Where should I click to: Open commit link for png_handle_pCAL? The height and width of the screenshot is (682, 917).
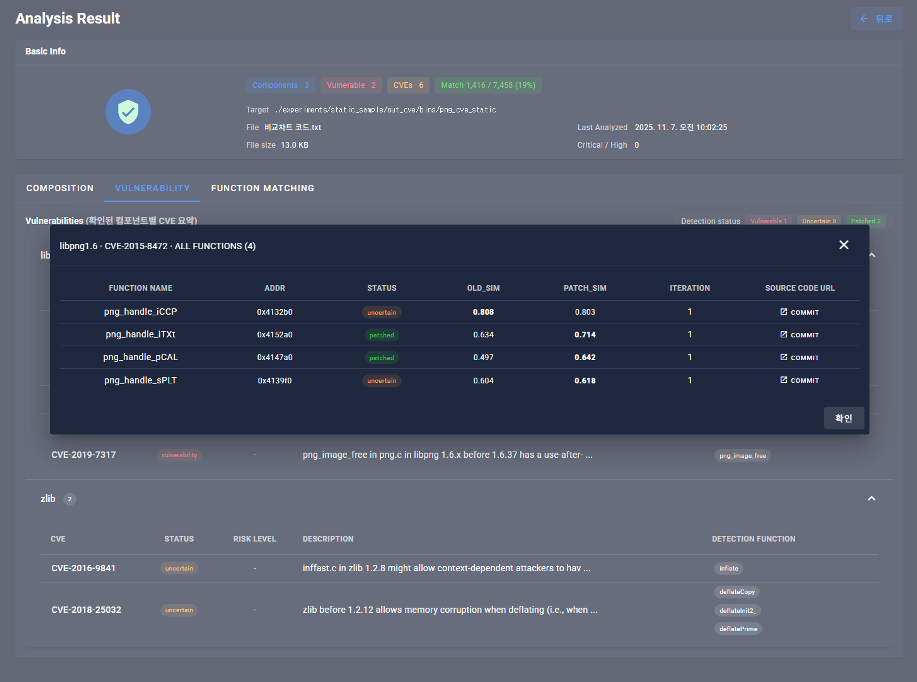click(799, 358)
